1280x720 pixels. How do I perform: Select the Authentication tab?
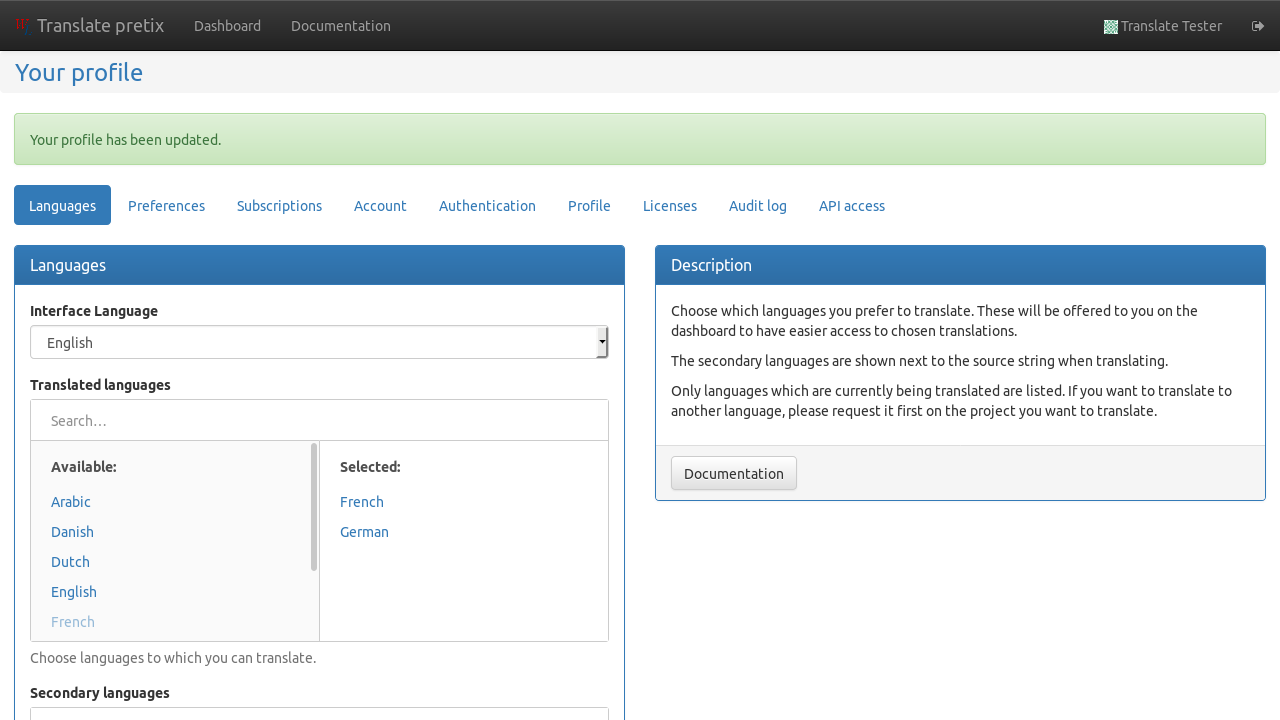(487, 206)
